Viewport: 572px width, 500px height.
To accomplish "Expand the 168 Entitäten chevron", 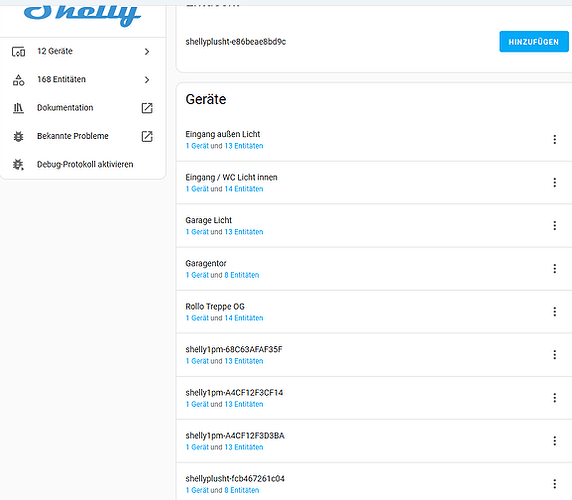I will click(x=147, y=80).
